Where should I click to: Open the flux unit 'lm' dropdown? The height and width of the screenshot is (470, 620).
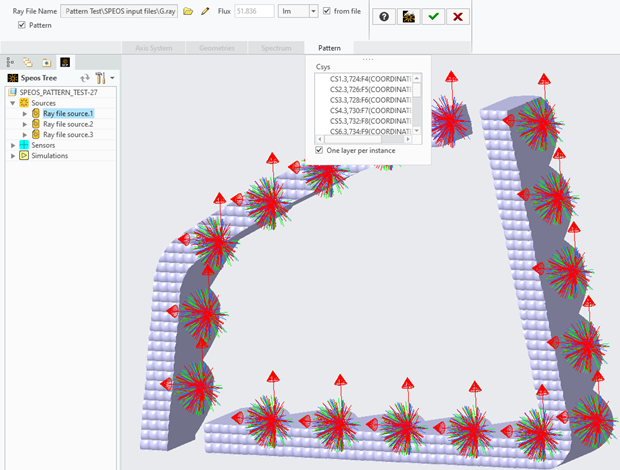click(x=313, y=11)
